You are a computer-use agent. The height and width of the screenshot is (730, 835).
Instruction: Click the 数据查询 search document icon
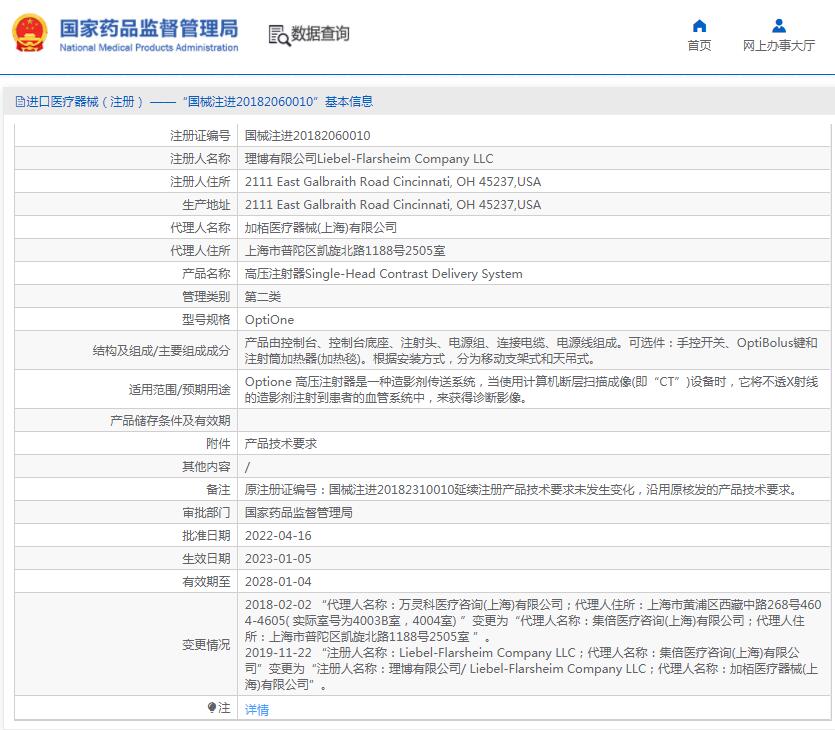tap(279, 35)
